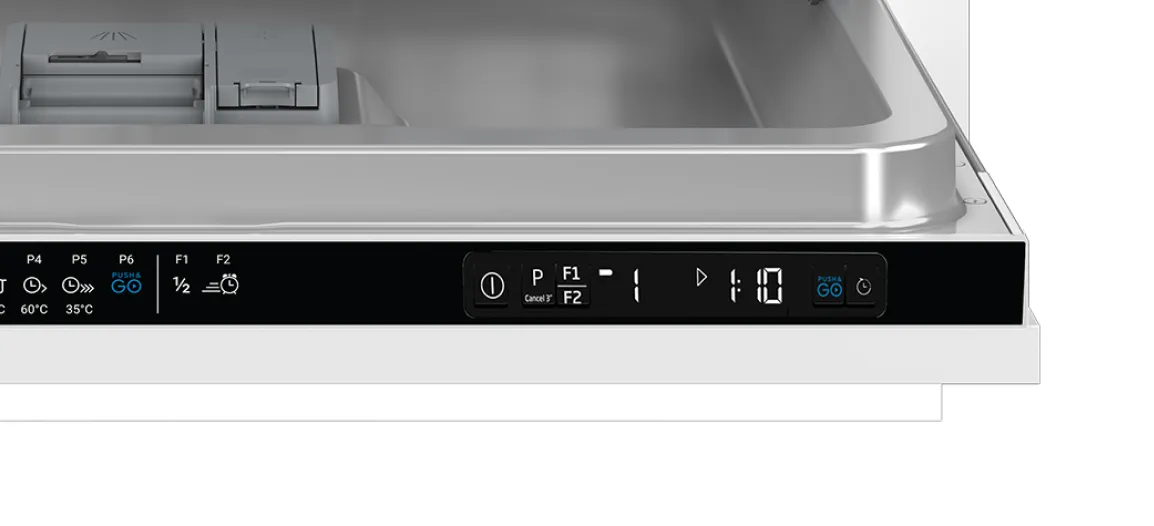
Task: Tap the P program select button
Action: 538,285
